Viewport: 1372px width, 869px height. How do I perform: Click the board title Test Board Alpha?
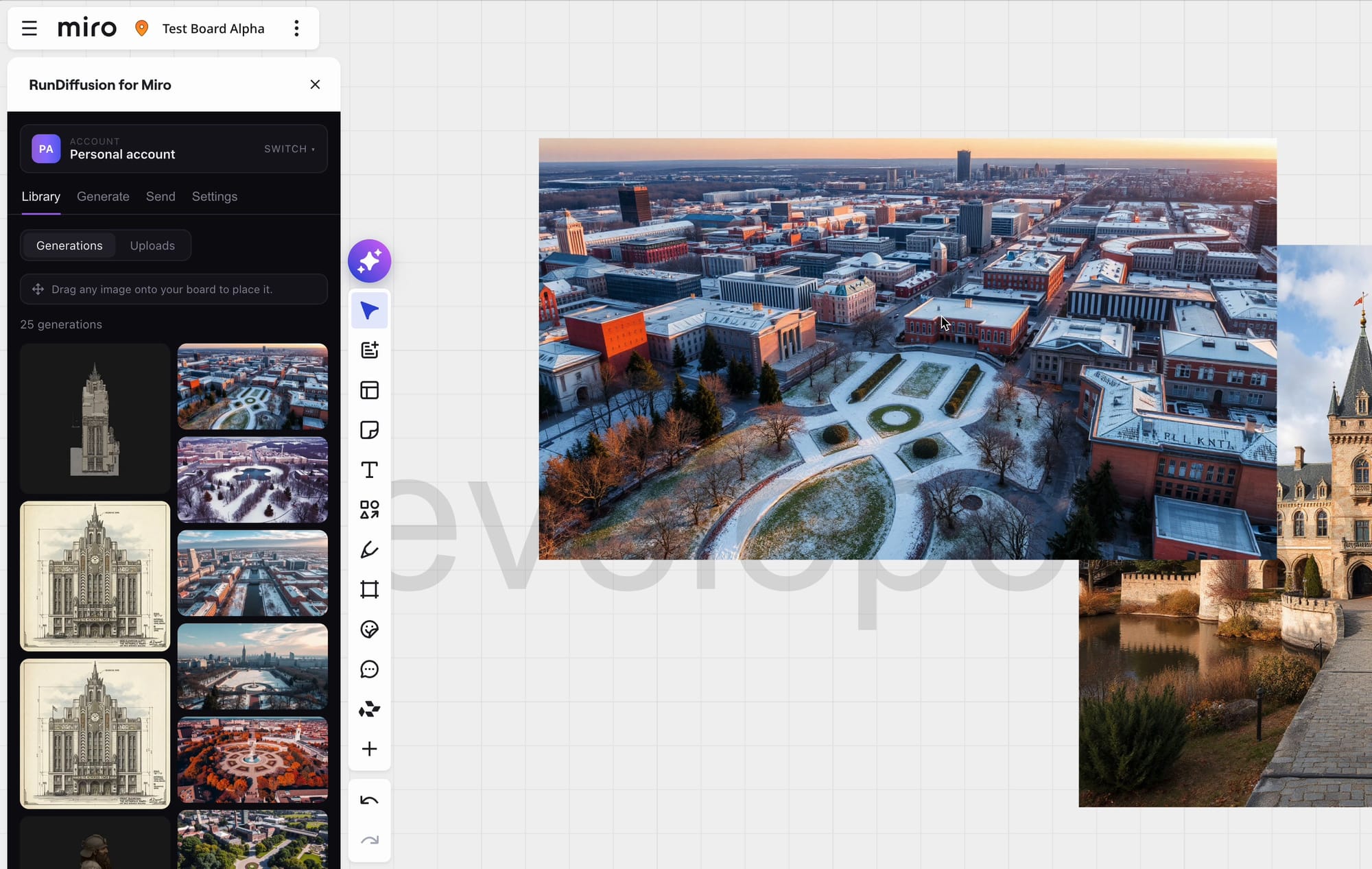tap(213, 28)
